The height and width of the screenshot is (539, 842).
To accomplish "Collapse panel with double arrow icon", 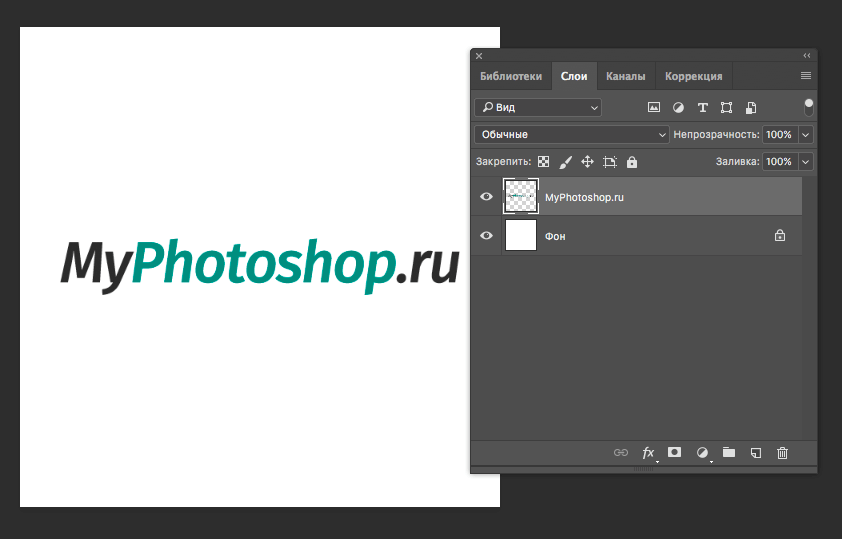I will 807,56.
